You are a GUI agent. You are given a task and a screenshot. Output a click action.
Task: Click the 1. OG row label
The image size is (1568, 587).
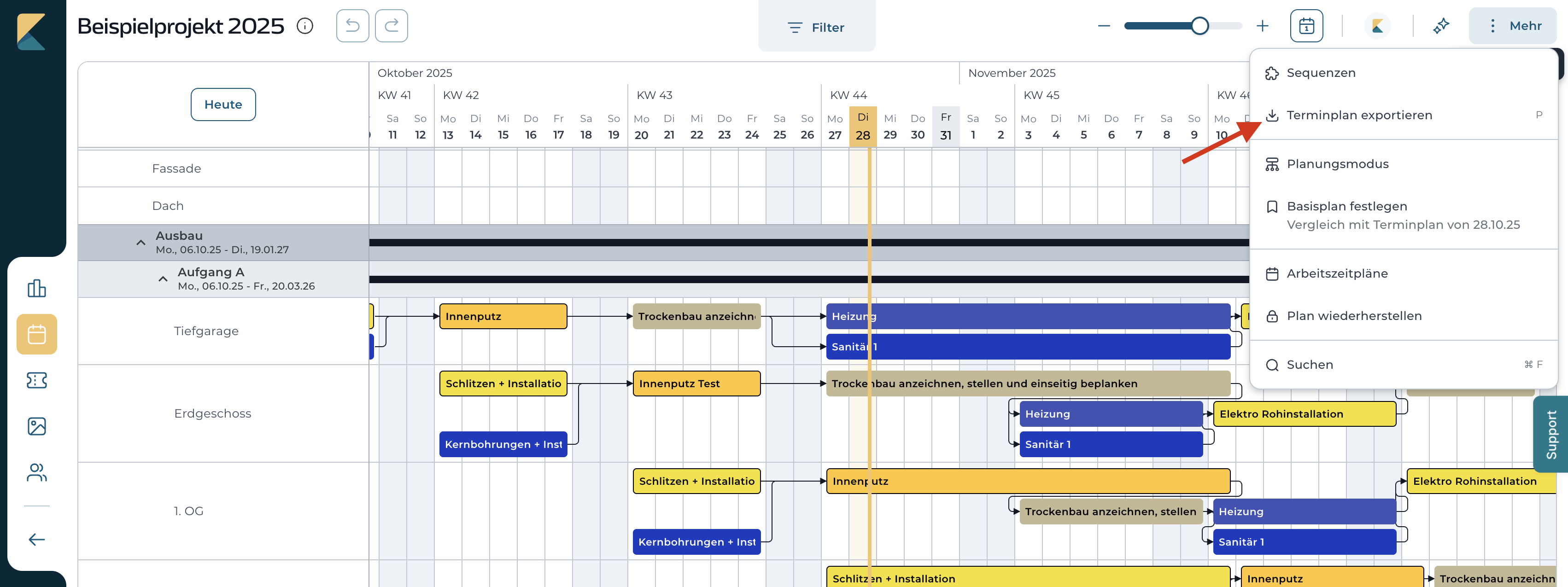188,511
